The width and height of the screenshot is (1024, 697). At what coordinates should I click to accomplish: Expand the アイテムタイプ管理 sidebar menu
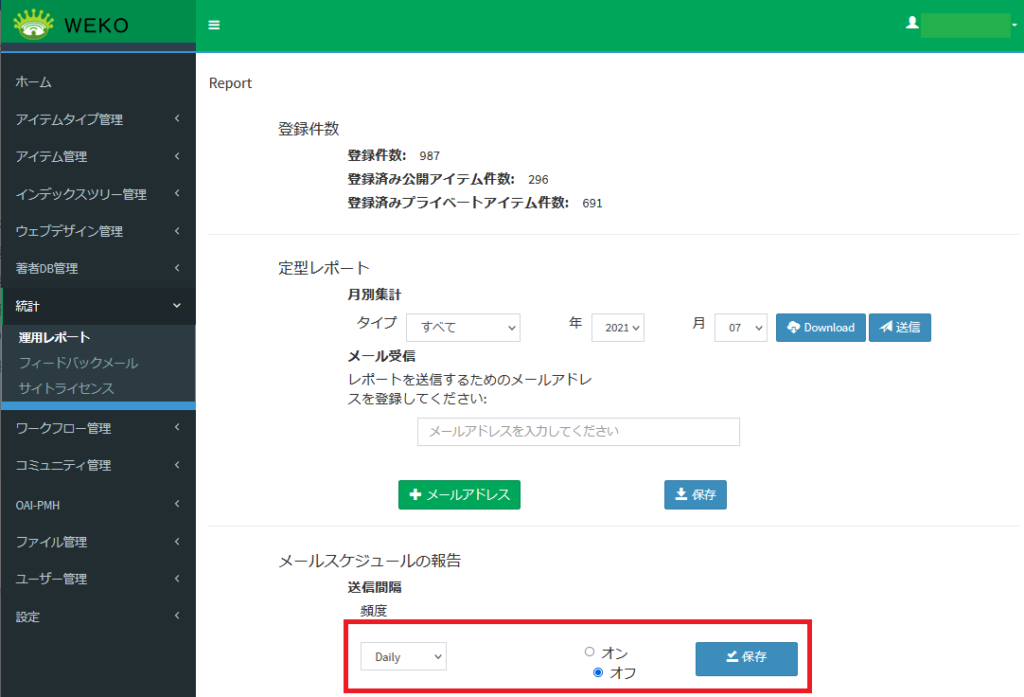[97, 120]
